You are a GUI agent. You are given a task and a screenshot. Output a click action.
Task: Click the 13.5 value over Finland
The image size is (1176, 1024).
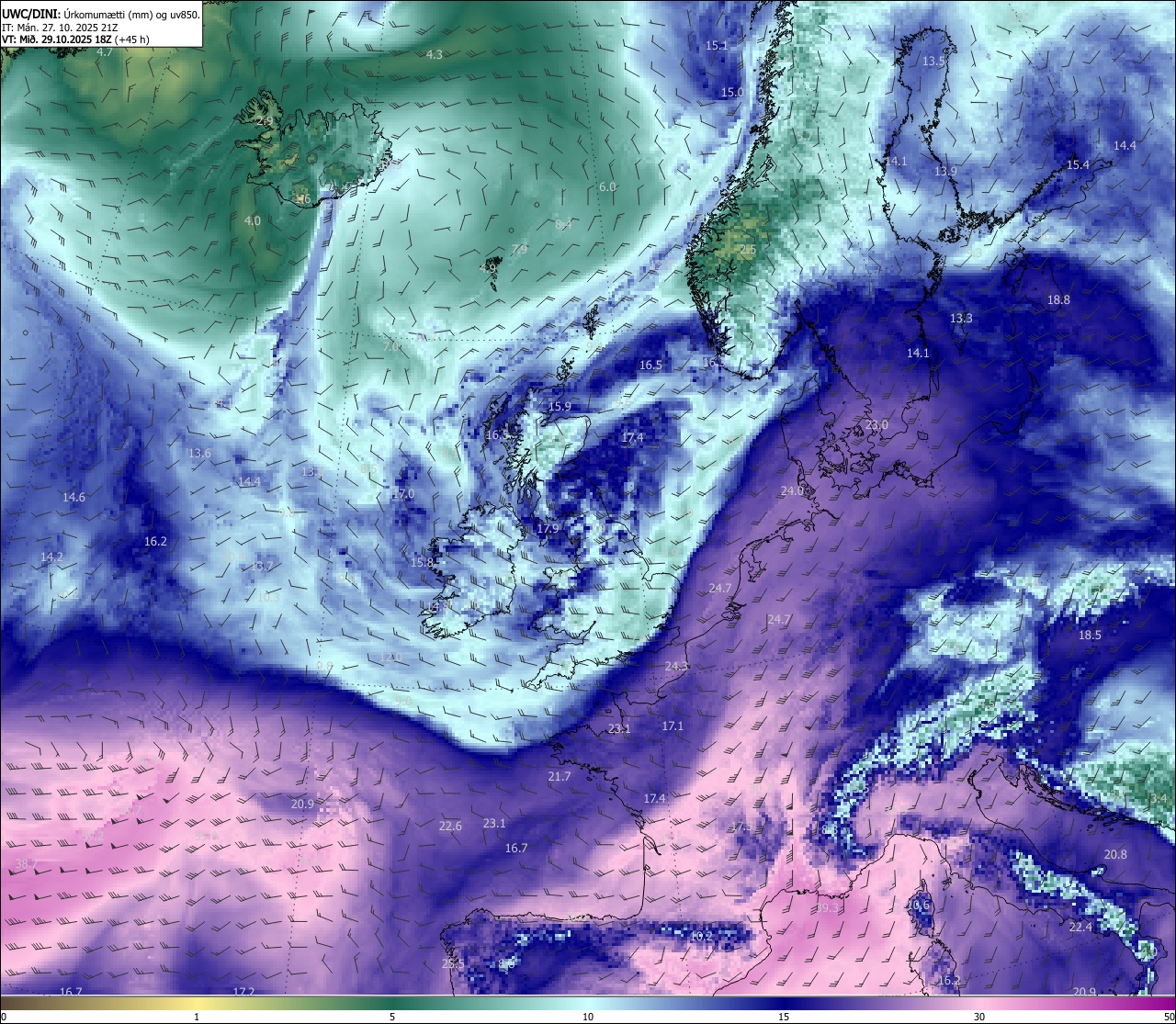[x=933, y=62]
